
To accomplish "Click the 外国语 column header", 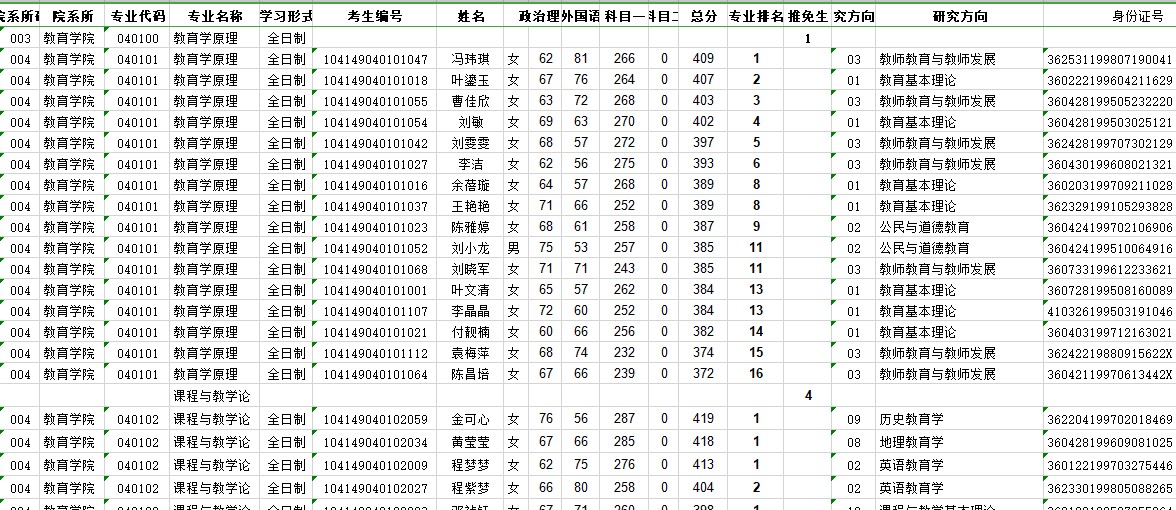I will point(581,17).
